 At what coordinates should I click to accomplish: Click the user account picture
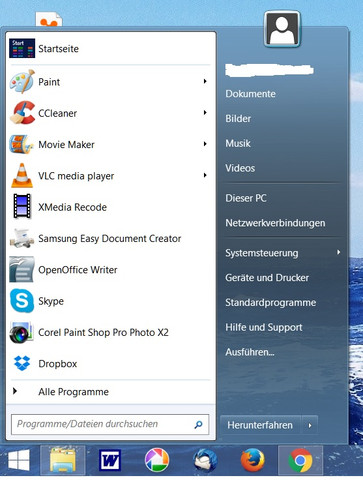(282, 29)
